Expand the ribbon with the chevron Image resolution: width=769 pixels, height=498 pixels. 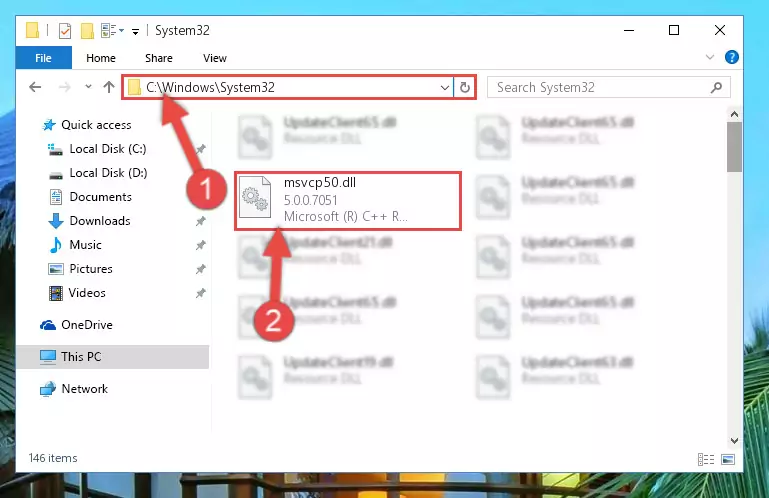pyautogui.click(x=710, y=57)
